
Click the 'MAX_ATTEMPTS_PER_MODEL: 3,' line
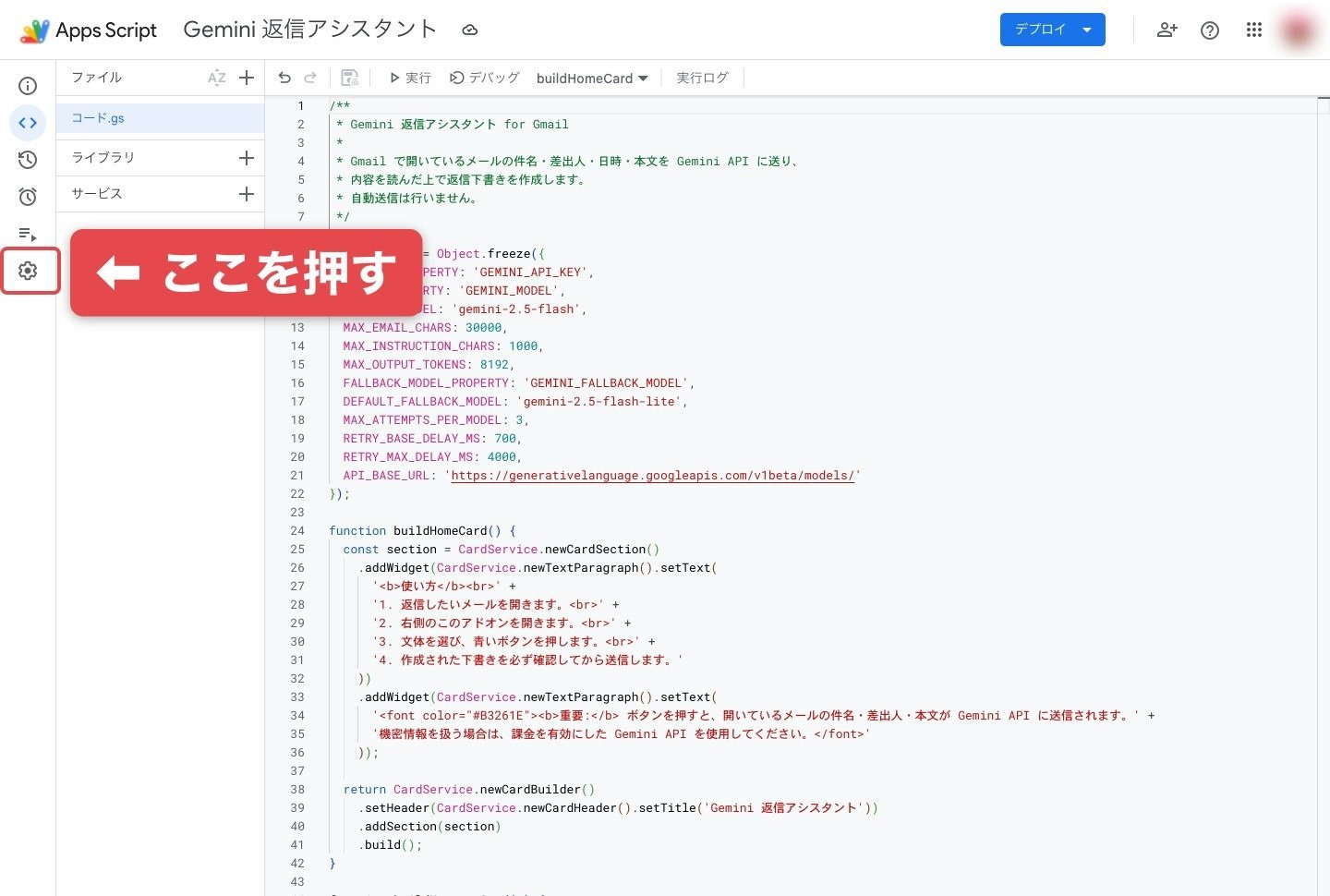(436, 420)
